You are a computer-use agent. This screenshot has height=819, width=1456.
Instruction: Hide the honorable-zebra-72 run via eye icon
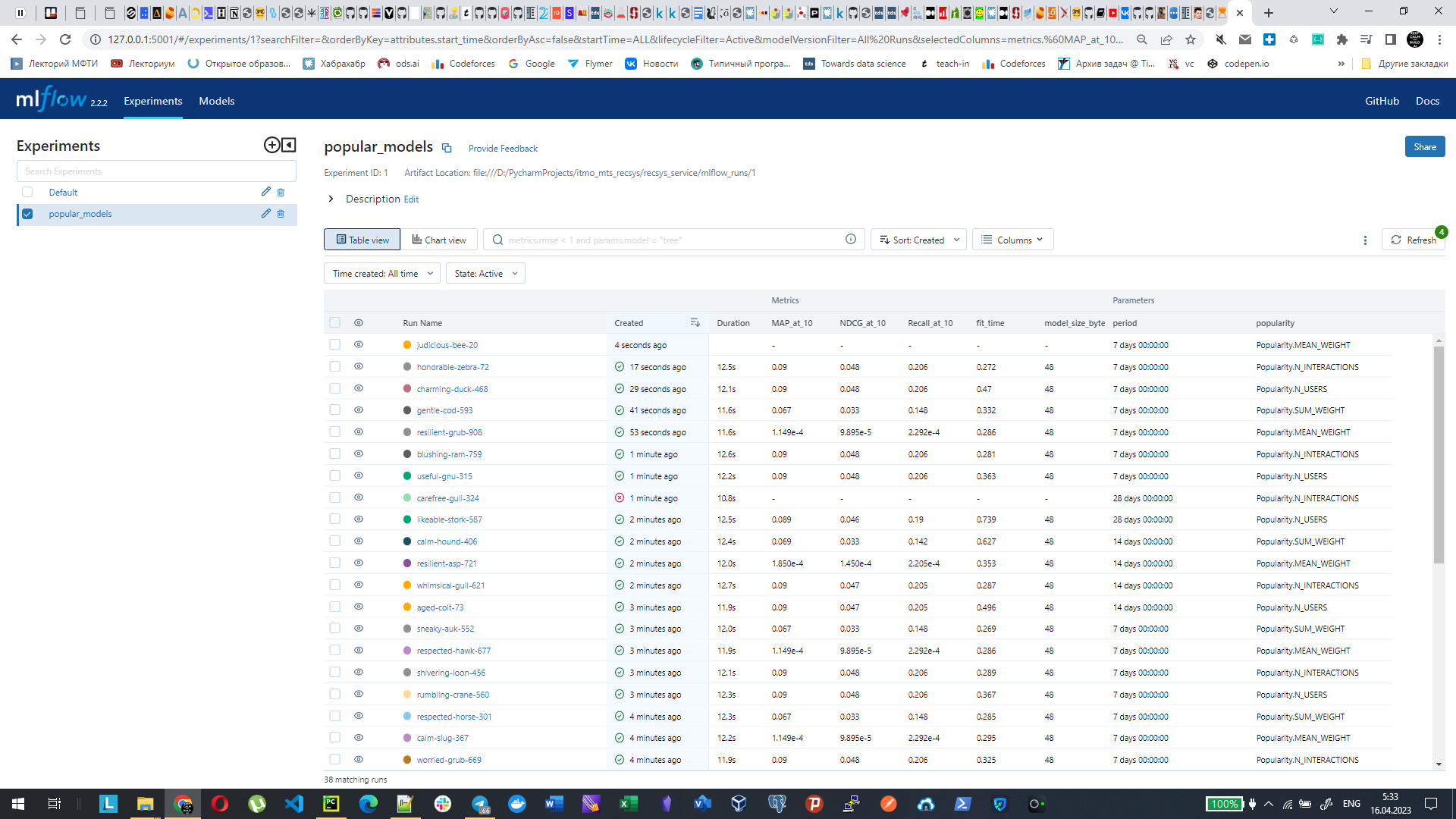click(x=359, y=367)
